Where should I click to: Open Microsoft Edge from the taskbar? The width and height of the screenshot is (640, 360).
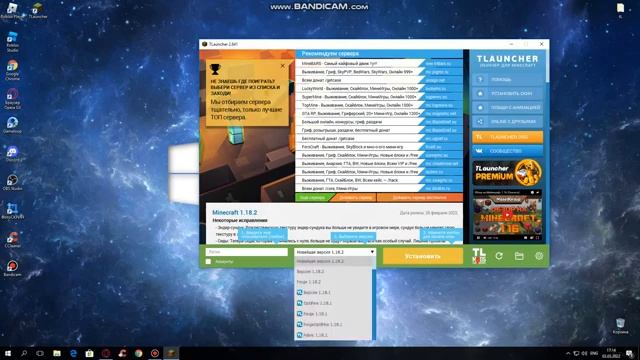(73, 353)
